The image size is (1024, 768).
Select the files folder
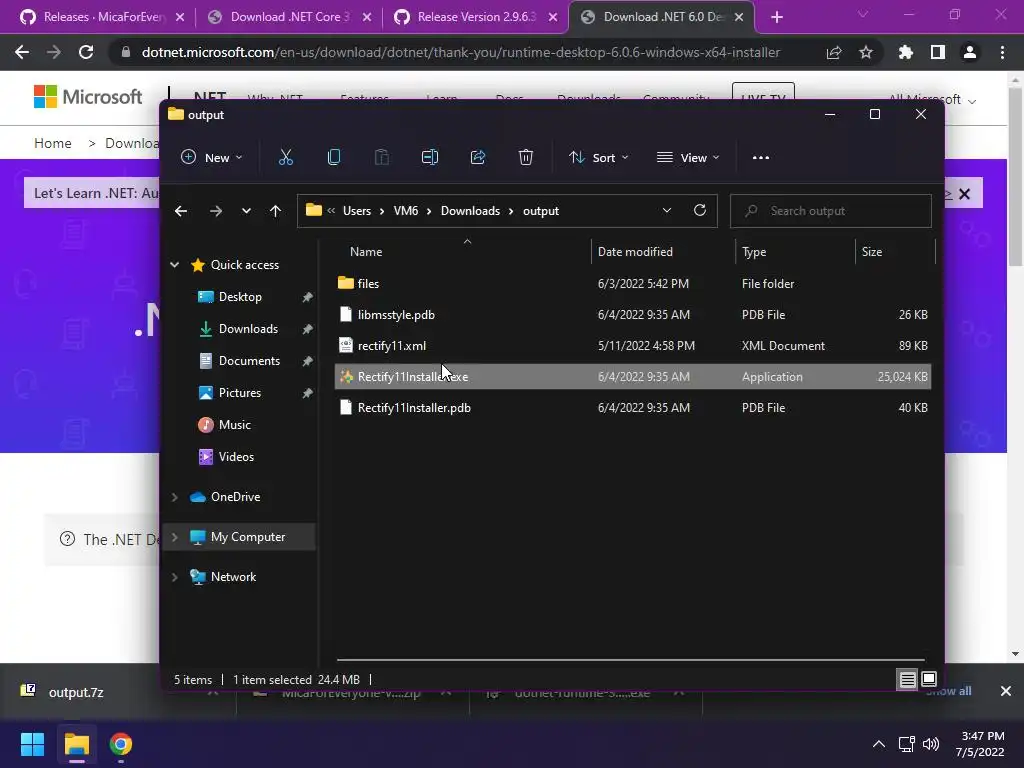[633, 283]
